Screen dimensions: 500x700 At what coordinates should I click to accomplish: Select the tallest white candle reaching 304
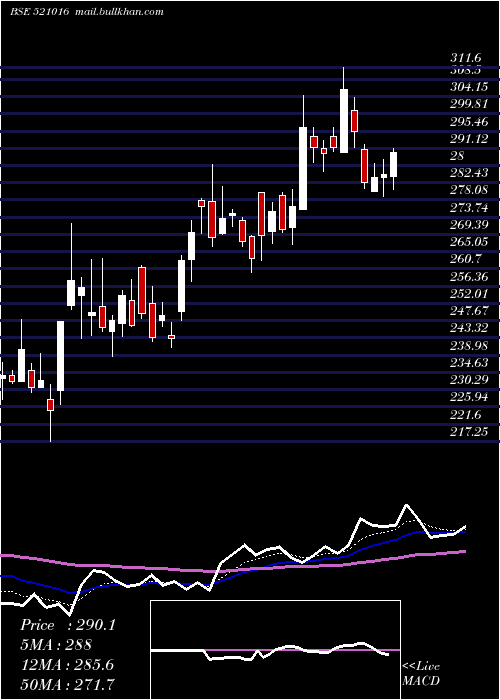(344, 121)
